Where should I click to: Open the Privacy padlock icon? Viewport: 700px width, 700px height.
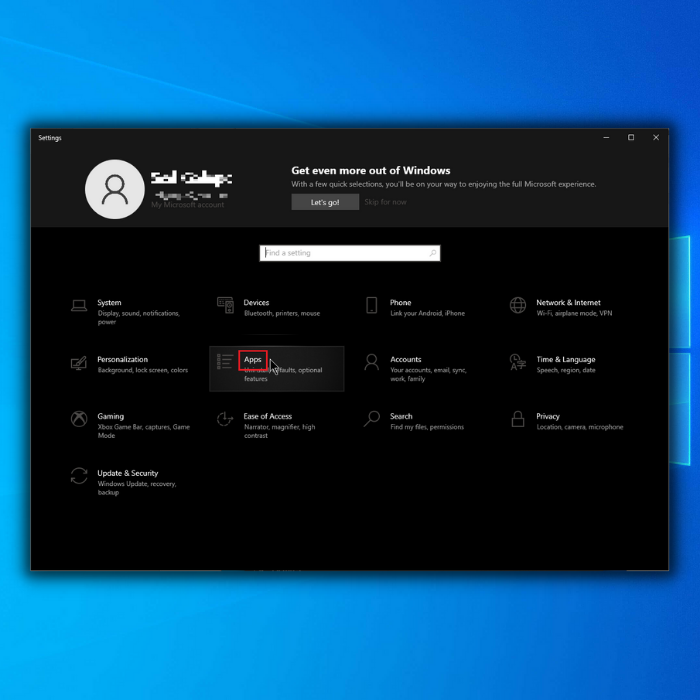pos(518,419)
